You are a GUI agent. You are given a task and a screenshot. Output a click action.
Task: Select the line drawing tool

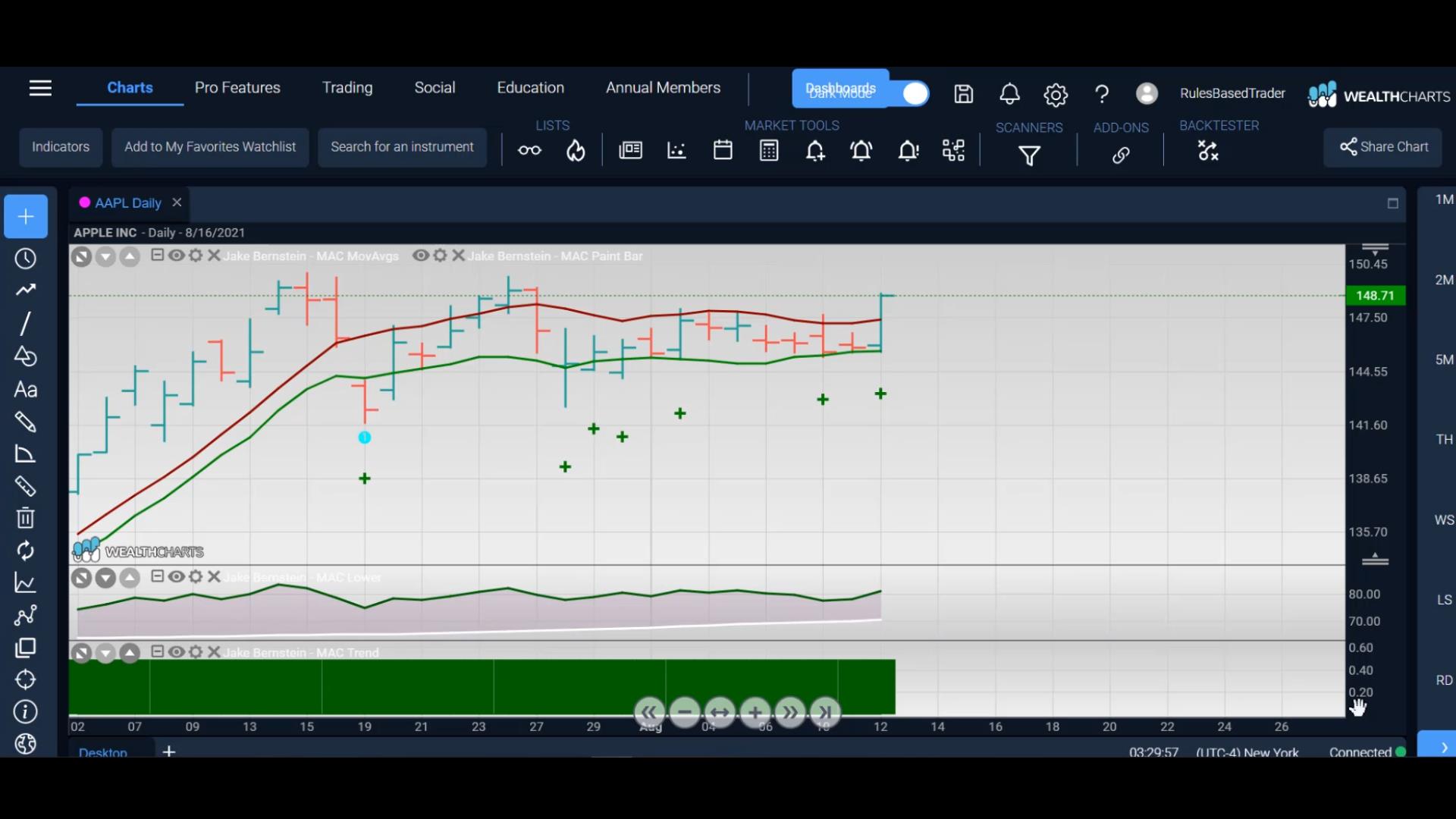click(x=26, y=323)
